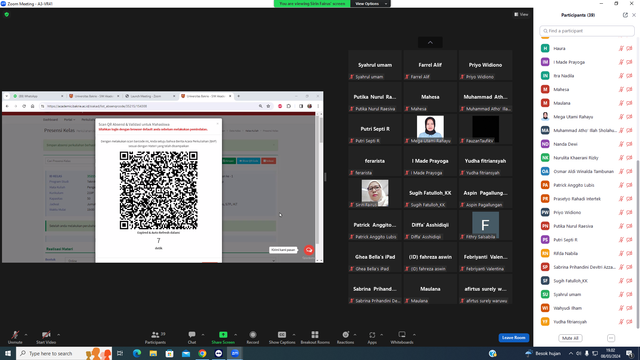Open the View Options dropdown
The height and width of the screenshot is (360, 640).
pos(370,4)
